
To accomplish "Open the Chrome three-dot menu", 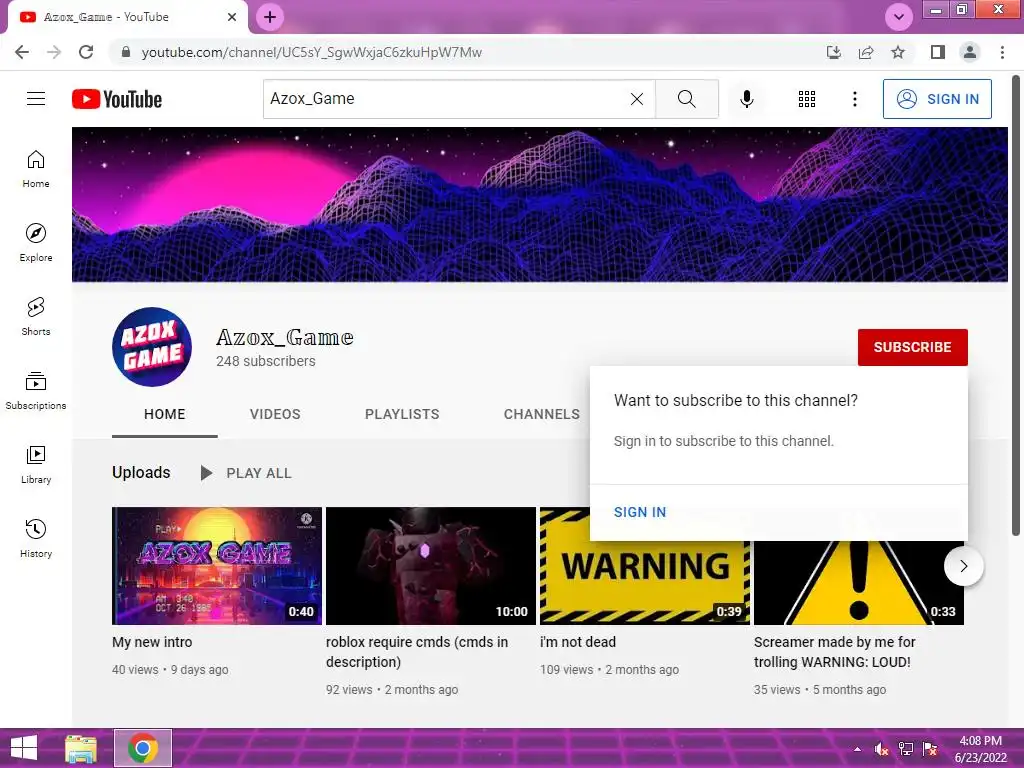I will 1002,52.
